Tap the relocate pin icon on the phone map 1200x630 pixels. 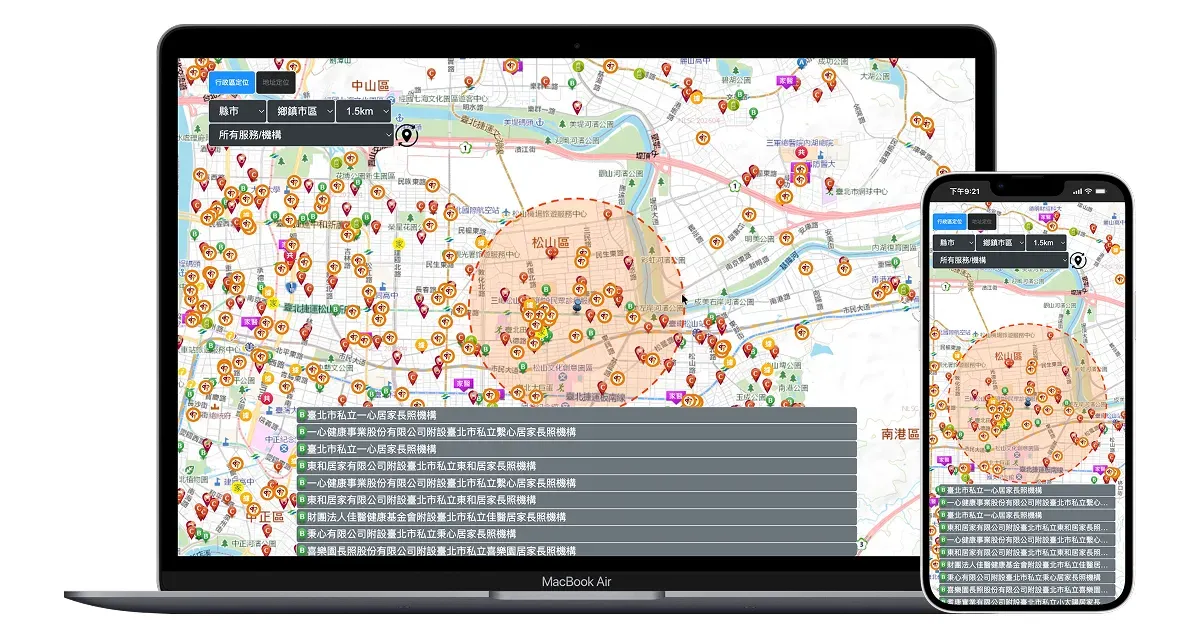point(1078,260)
